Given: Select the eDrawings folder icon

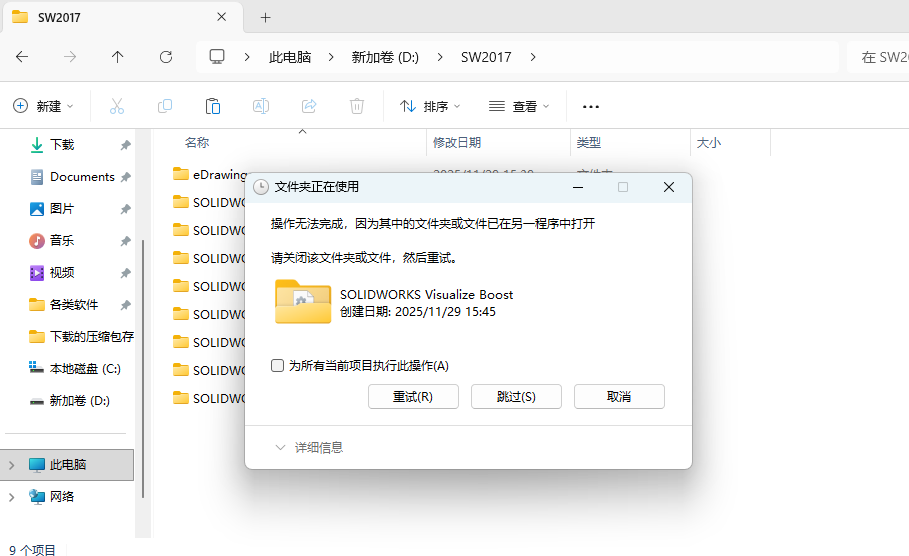Looking at the screenshot, I should coord(181,174).
